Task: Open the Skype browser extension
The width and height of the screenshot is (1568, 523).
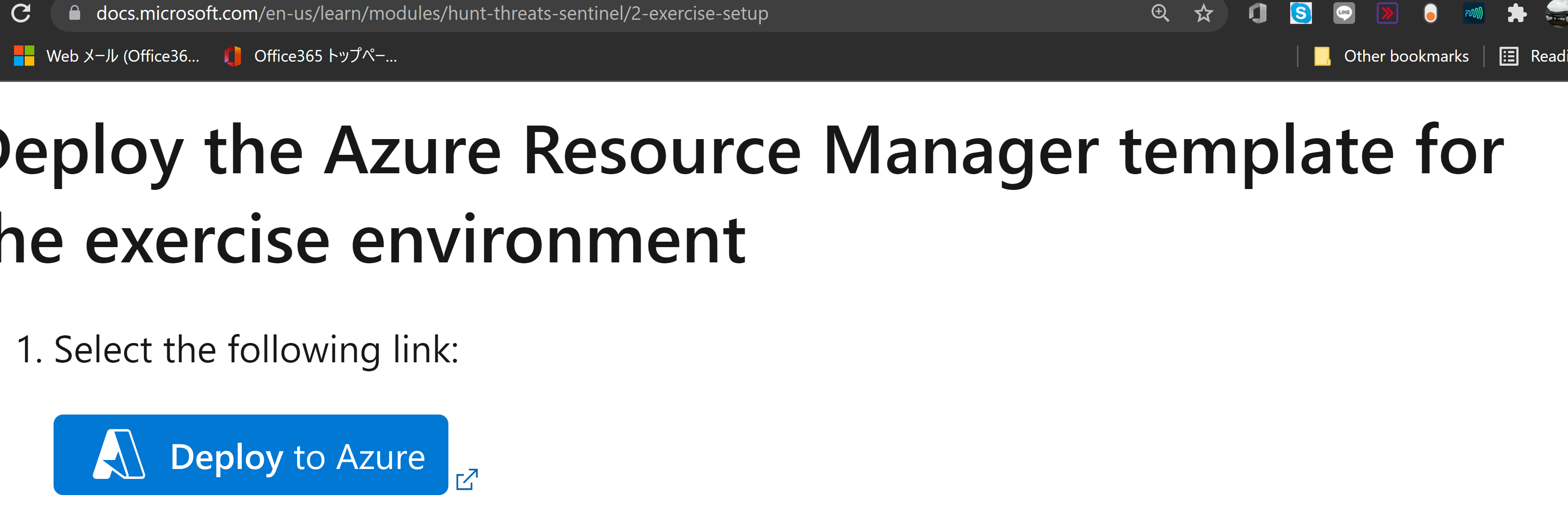Action: 1301,14
